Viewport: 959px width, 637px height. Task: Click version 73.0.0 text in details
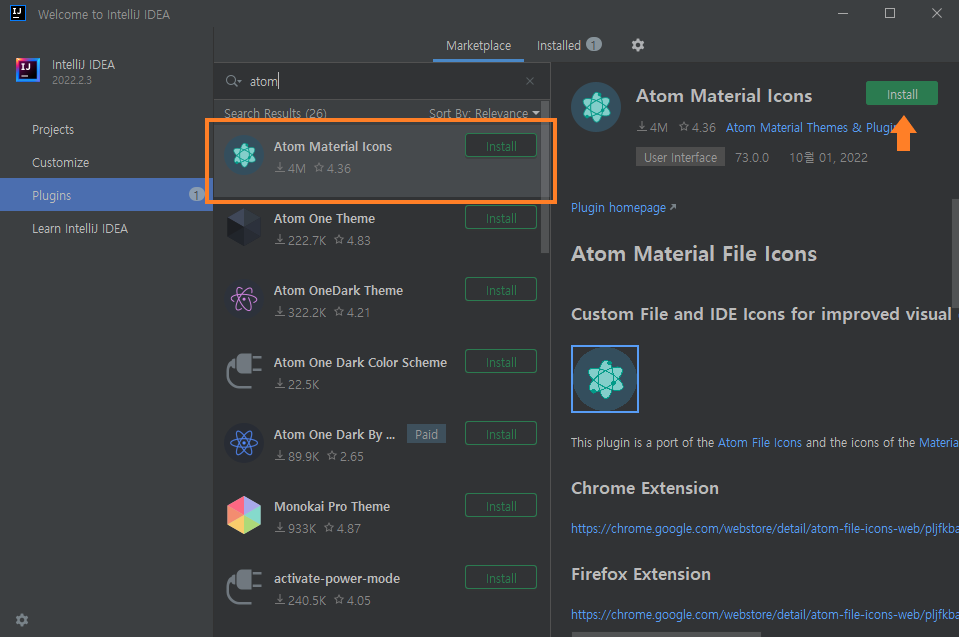752,157
